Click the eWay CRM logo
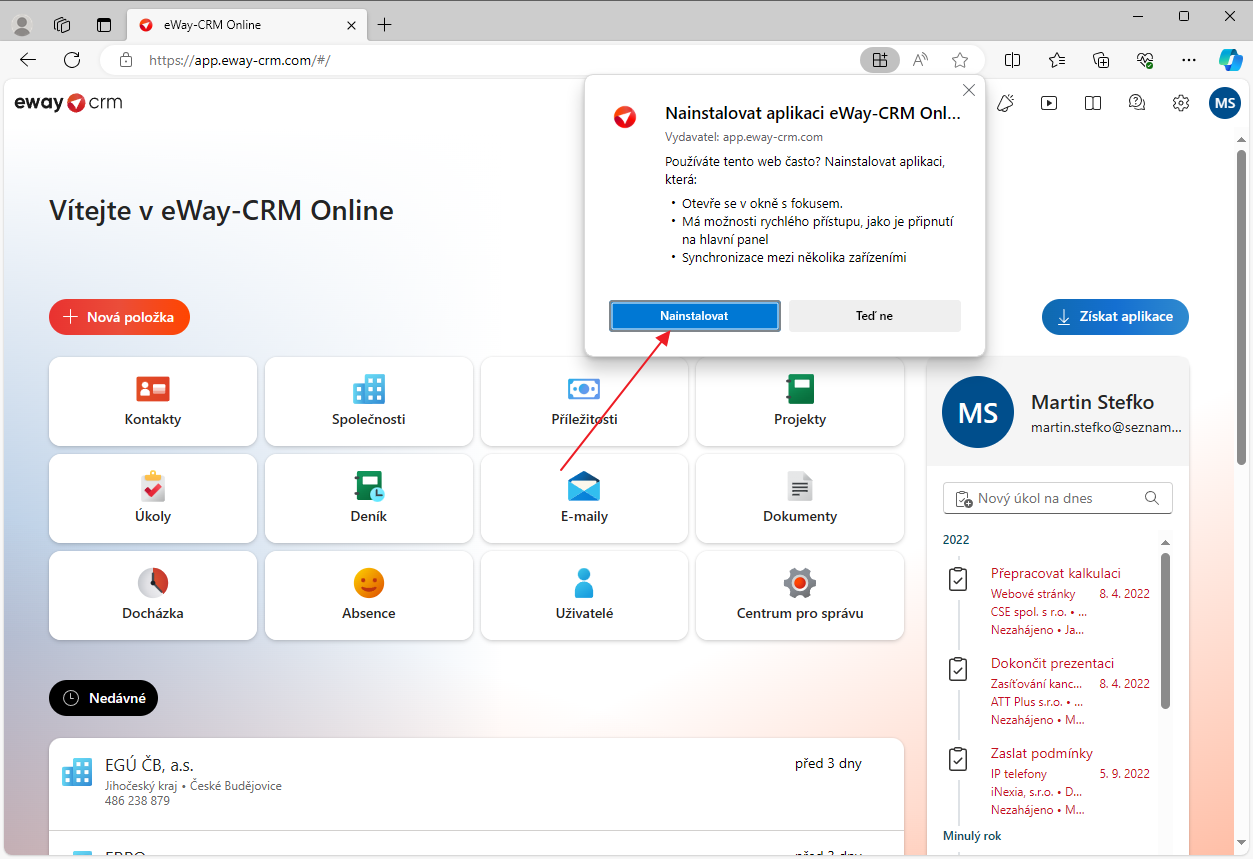The height and width of the screenshot is (859, 1253). 69,102
